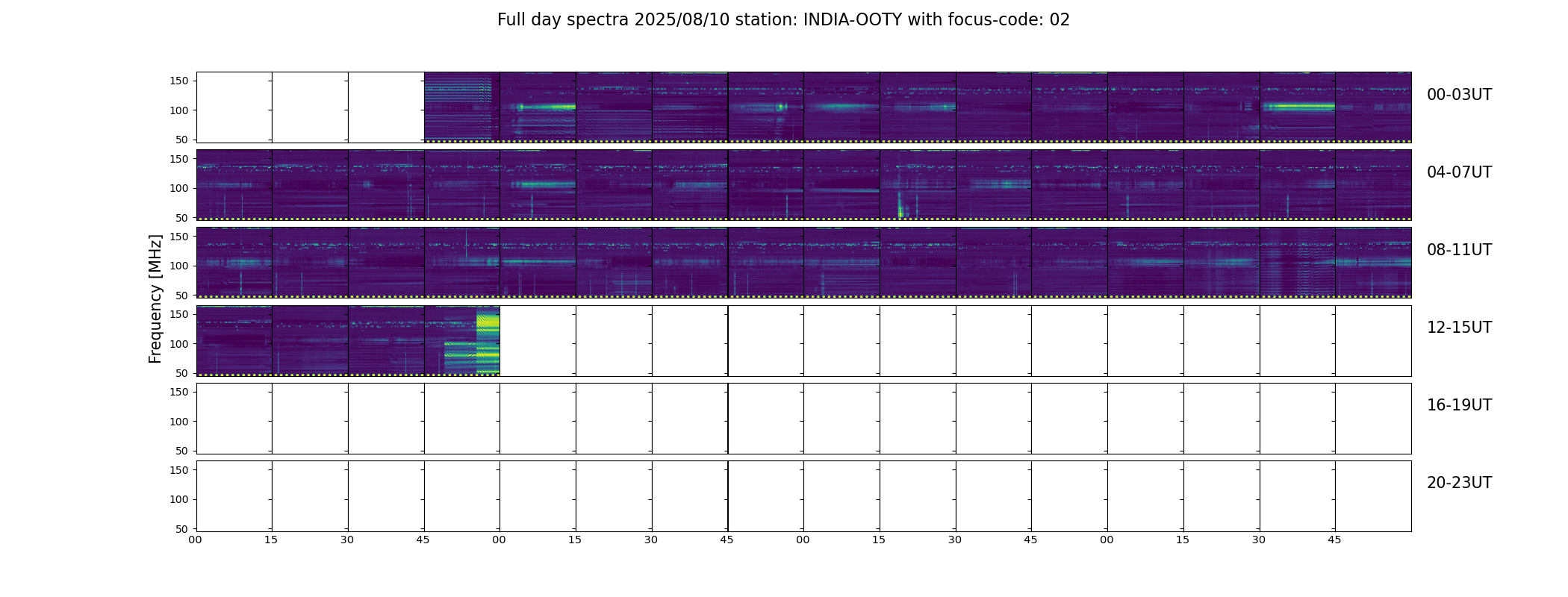Click the empty 00:00 UT panel in top row
This screenshot has height=597, width=1568.
234,107
